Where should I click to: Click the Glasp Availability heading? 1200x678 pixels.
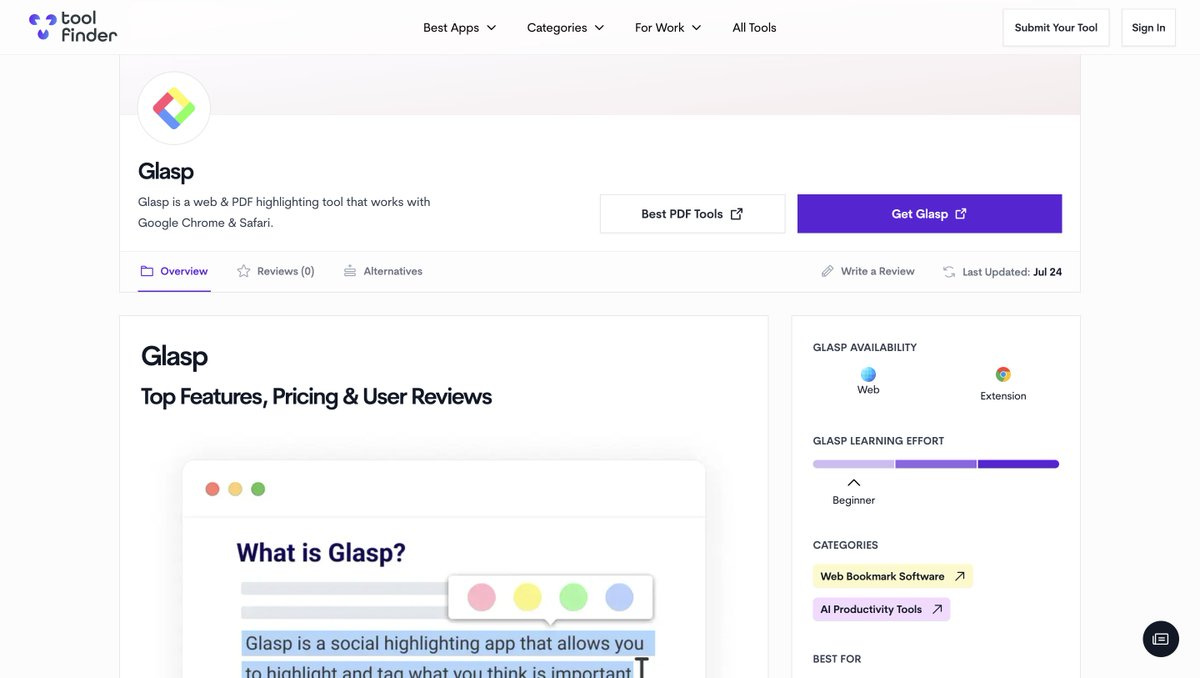(865, 348)
